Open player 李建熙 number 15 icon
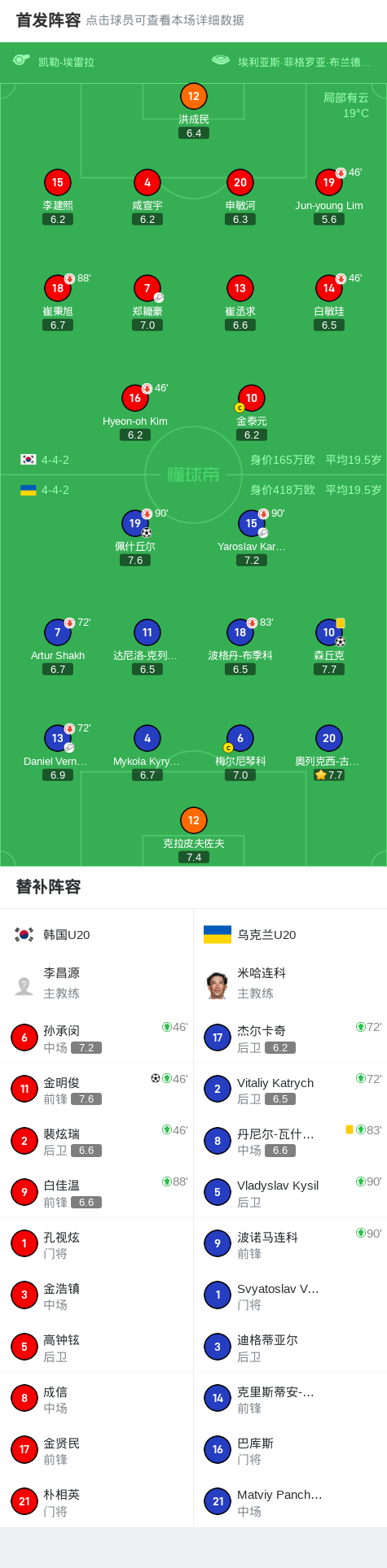 [x=58, y=182]
